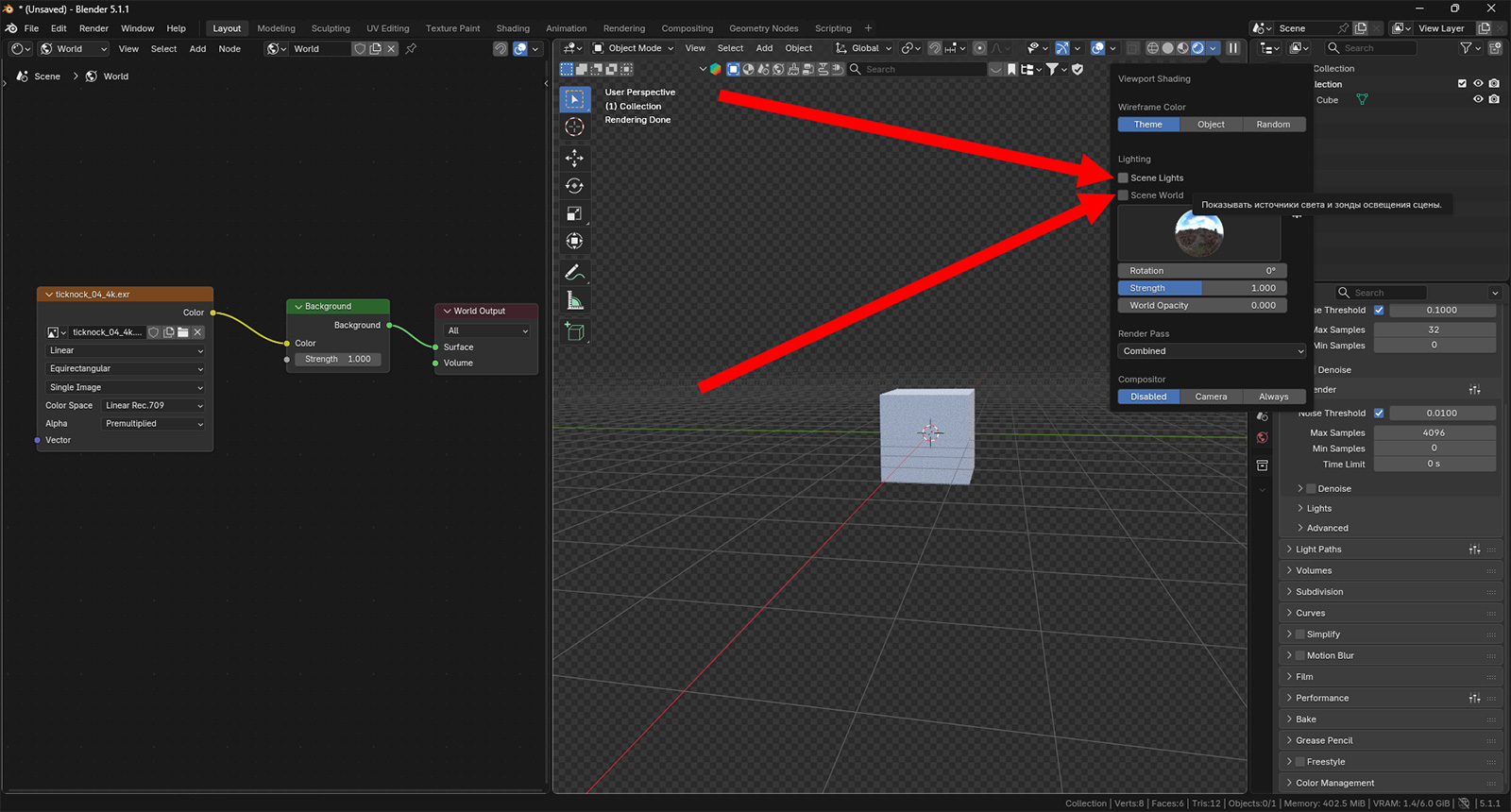The image size is (1511, 812).
Task: Activate the Move tool
Action: 574,158
